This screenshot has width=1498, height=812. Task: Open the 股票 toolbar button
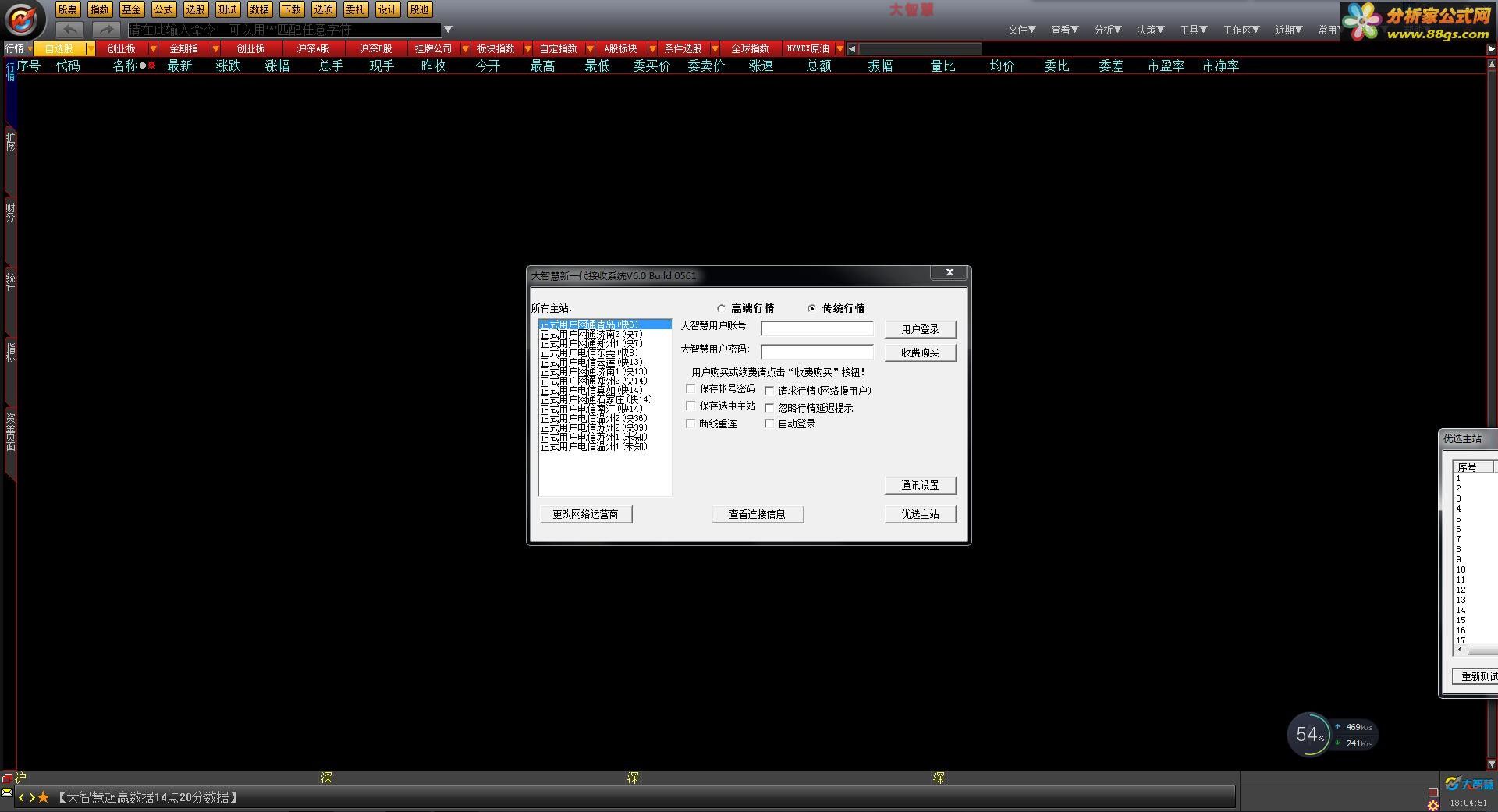(68, 9)
